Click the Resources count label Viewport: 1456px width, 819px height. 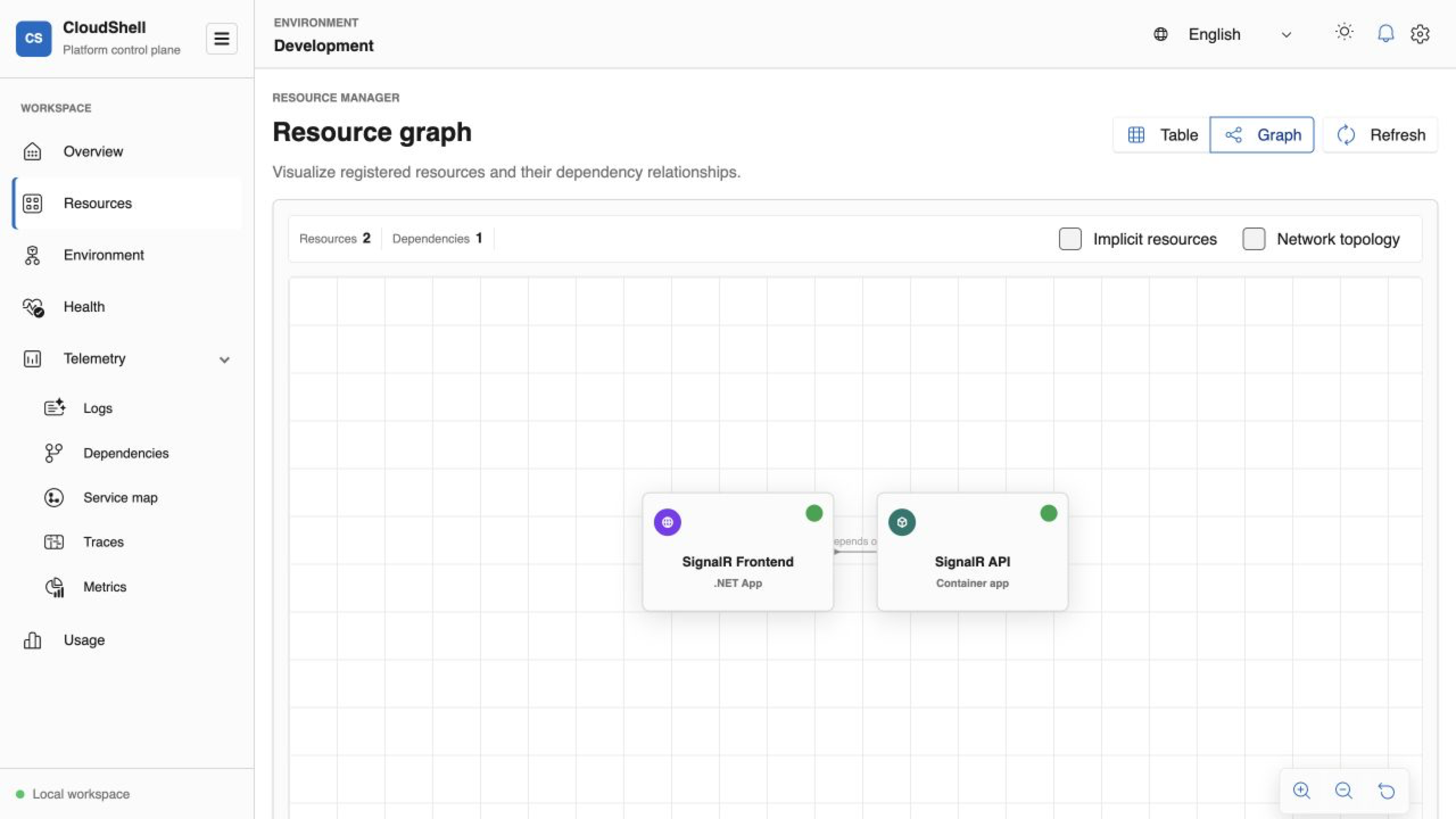coord(334,238)
